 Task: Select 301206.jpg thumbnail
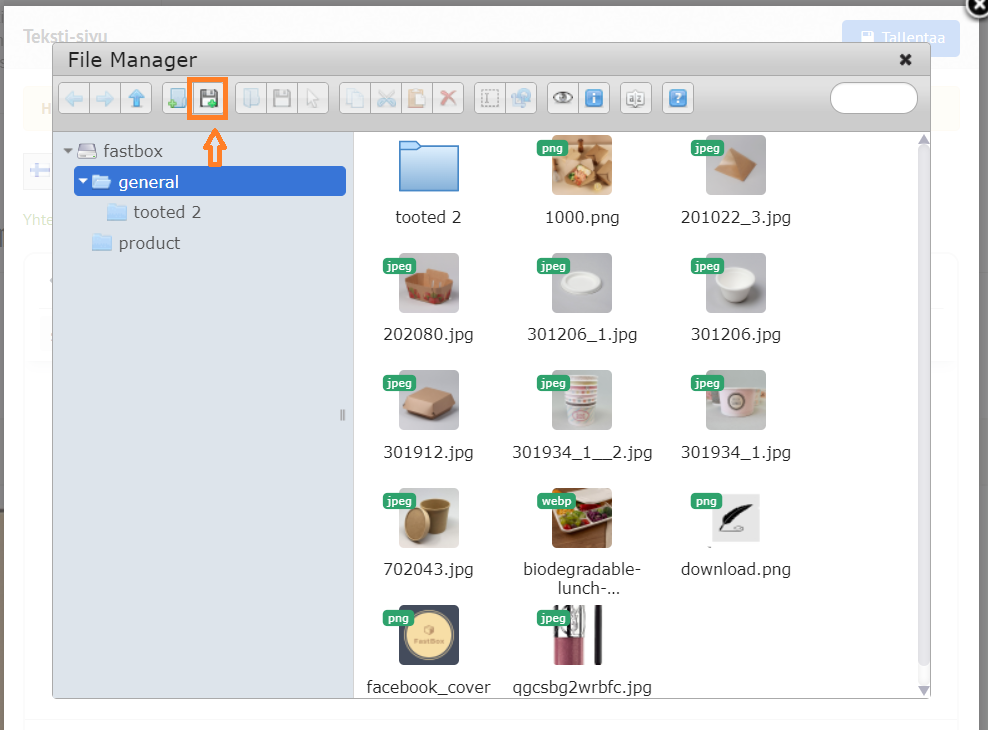point(735,283)
